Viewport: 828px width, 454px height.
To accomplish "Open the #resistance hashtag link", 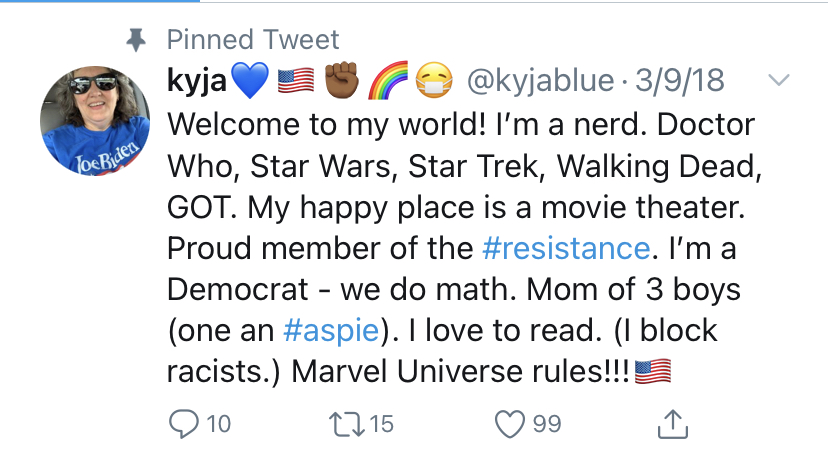I will [566, 249].
